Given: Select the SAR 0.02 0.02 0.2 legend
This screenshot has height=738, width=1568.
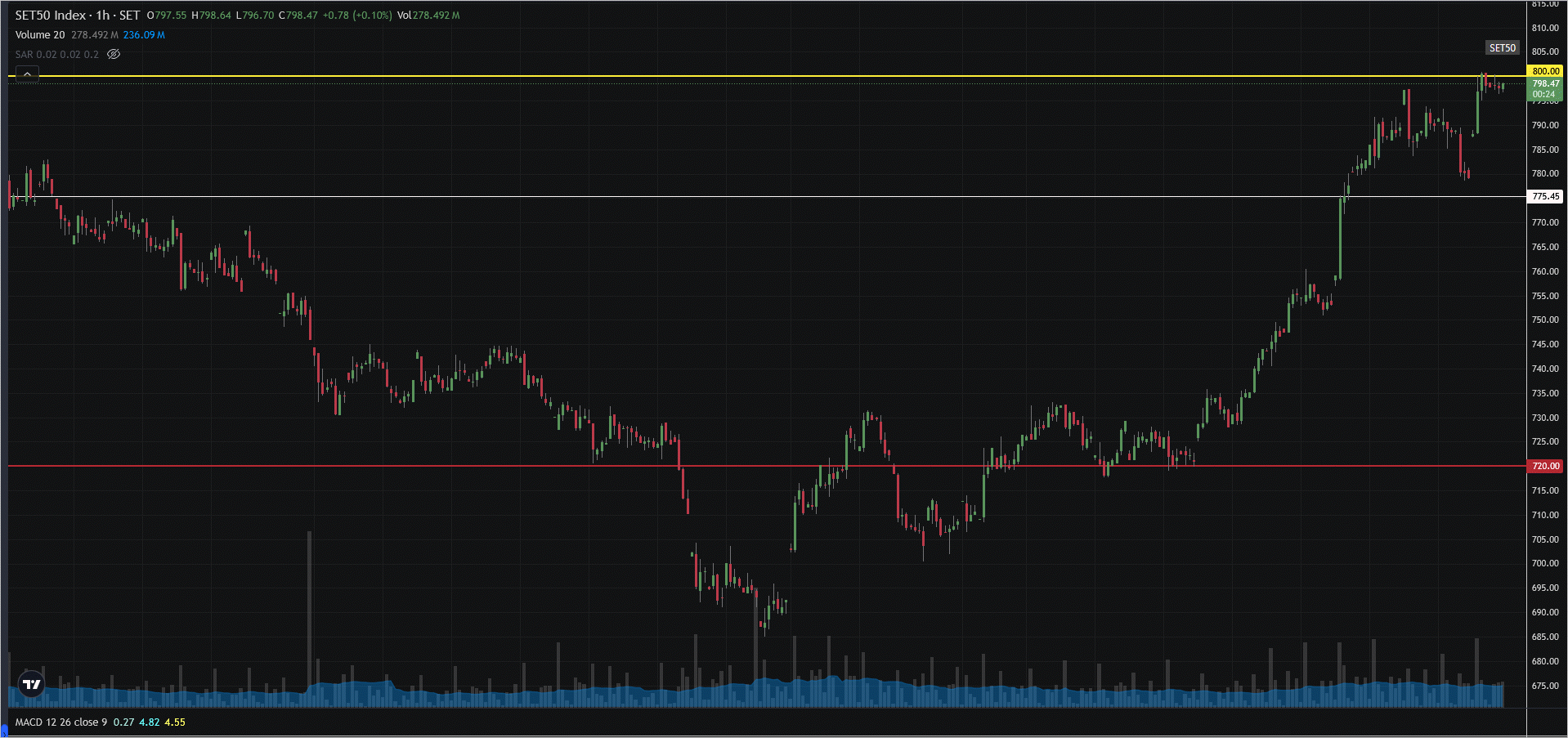Looking at the screenshot, I should click(x=56, y=55).
